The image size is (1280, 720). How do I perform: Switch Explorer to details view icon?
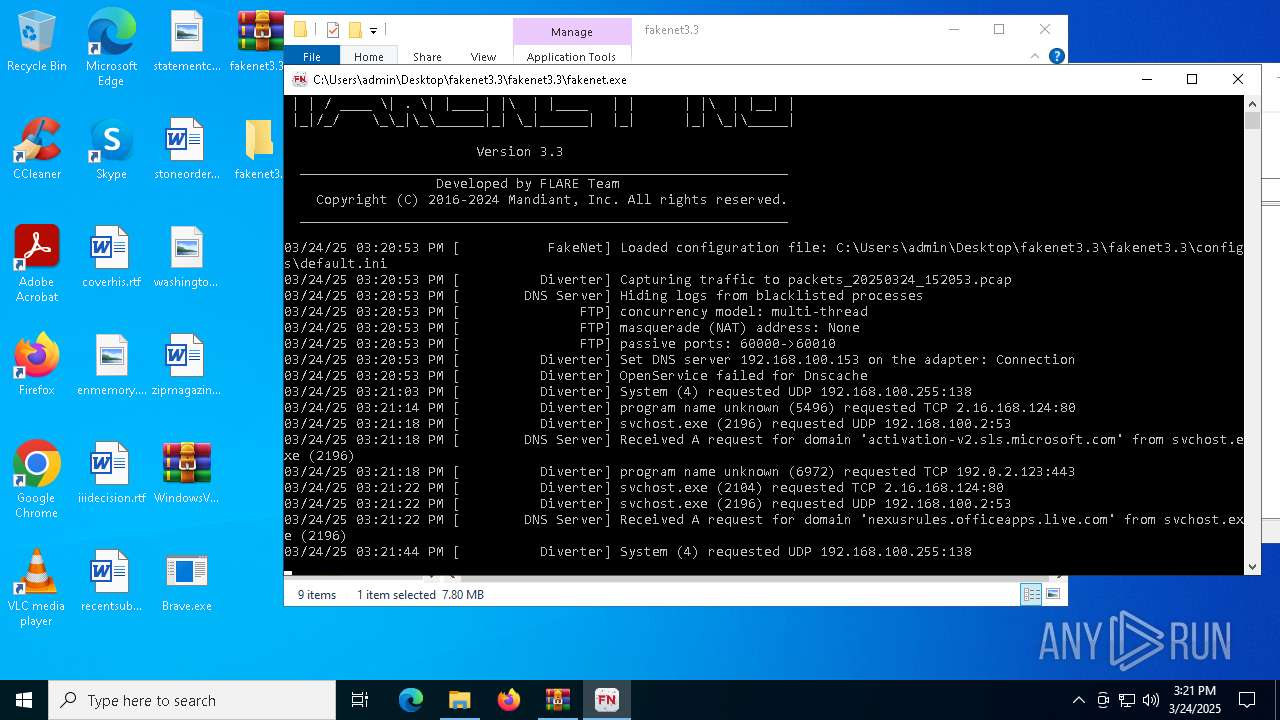point(1031,594)
